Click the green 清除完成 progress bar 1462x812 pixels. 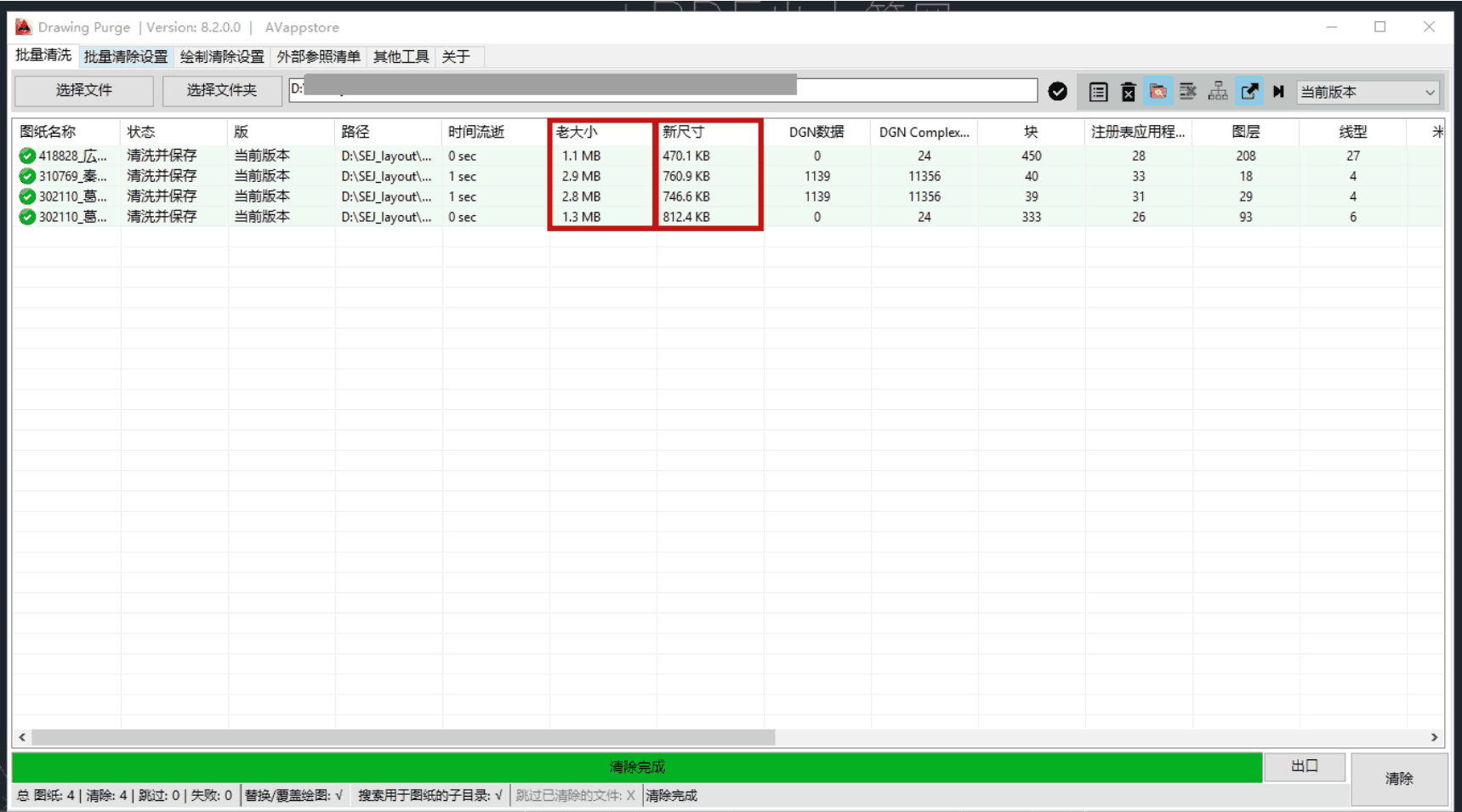636,767
